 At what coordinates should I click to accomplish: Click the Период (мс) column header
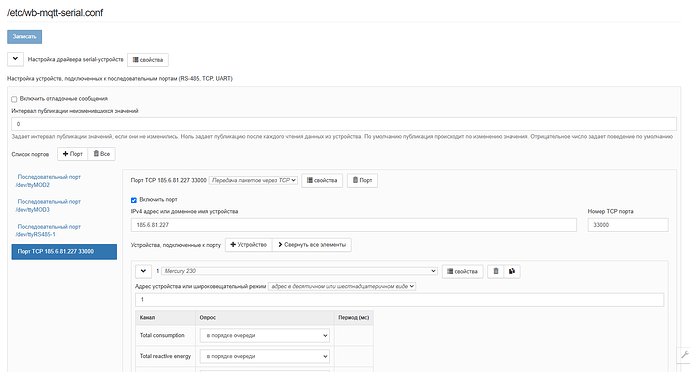[354, 317]
